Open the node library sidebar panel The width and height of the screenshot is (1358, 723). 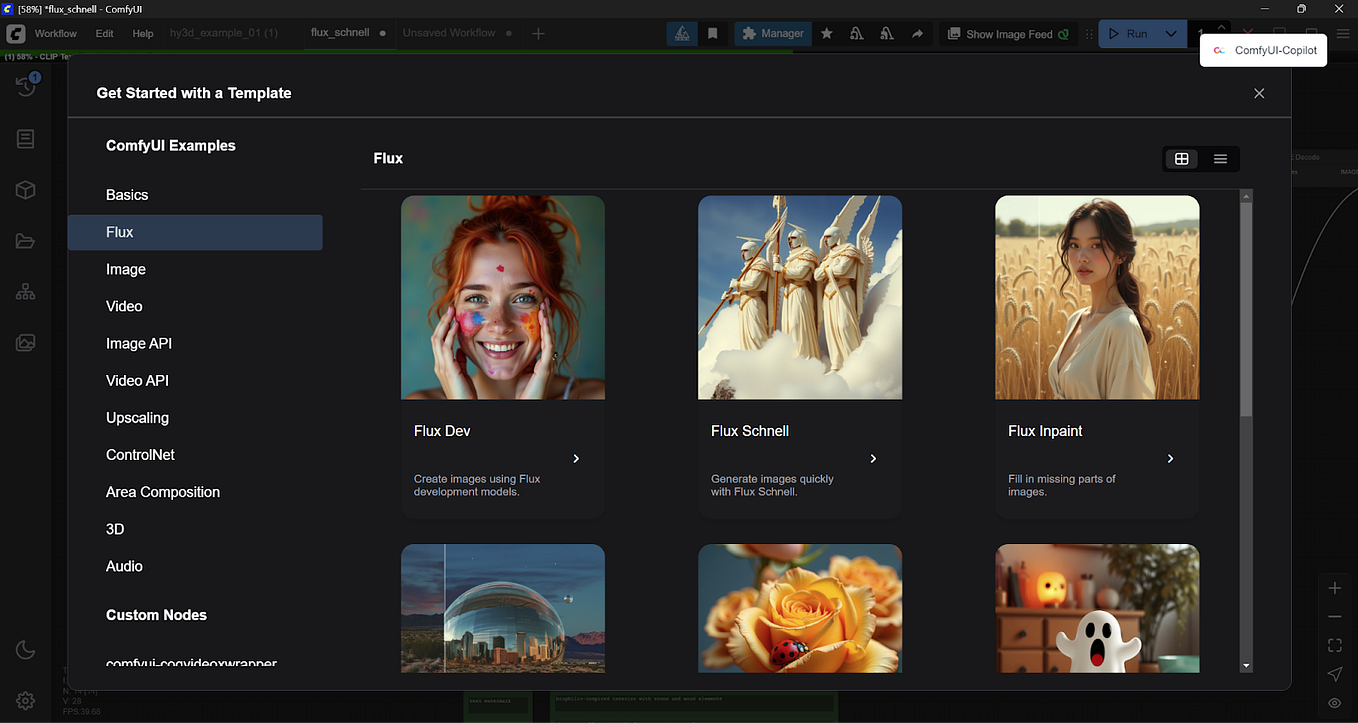pos(25,138)
